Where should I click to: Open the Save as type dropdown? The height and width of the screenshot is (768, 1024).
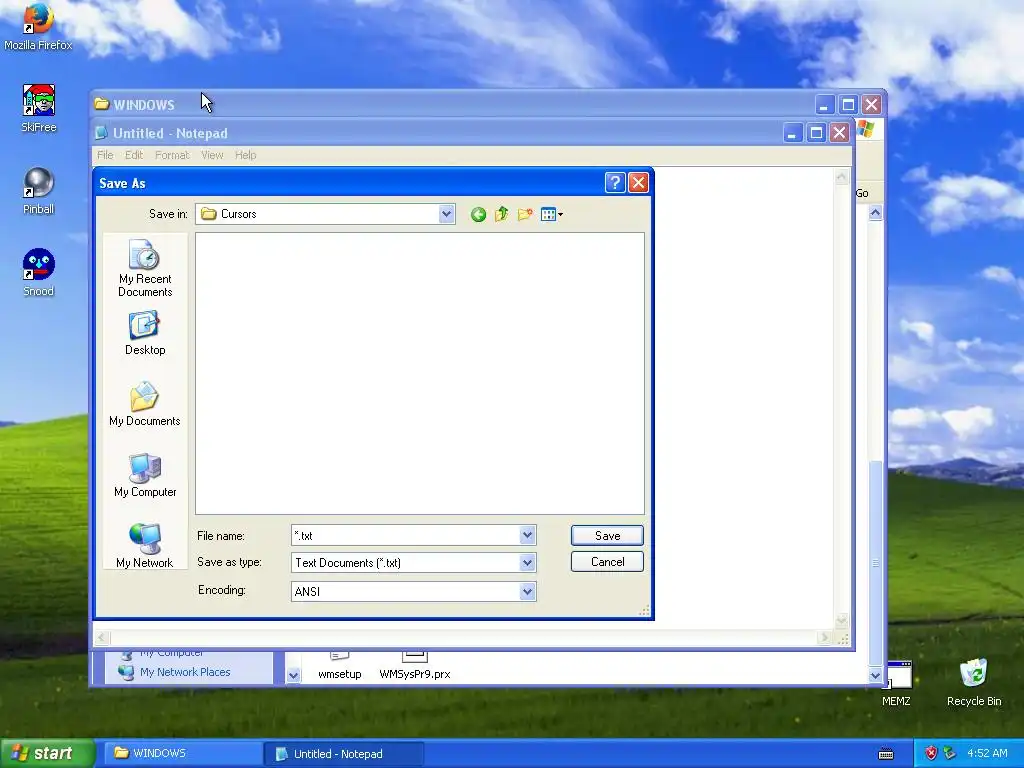click(x=528, y=563)
